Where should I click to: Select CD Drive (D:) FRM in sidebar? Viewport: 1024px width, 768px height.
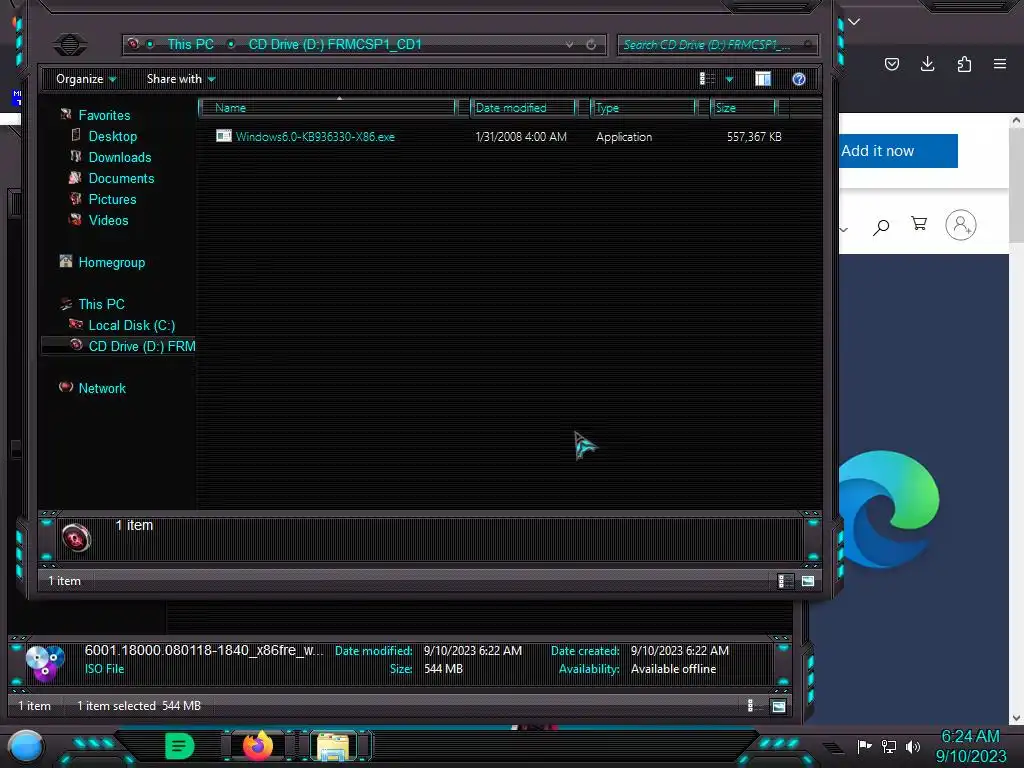[x=142, y=345]
